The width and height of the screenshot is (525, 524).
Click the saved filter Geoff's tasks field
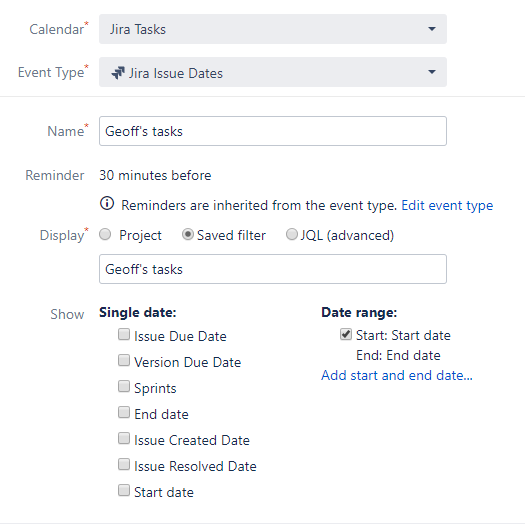pyautogui.click(x=273, y=269)
